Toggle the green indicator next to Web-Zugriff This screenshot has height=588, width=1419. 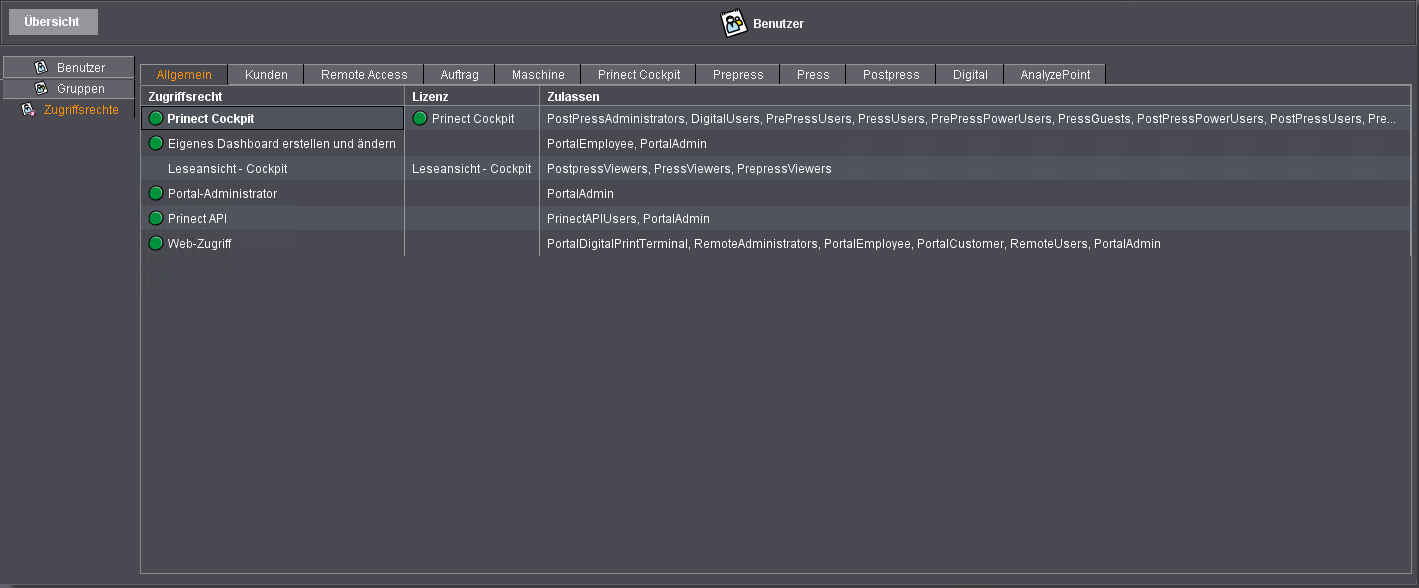(155, 243)
